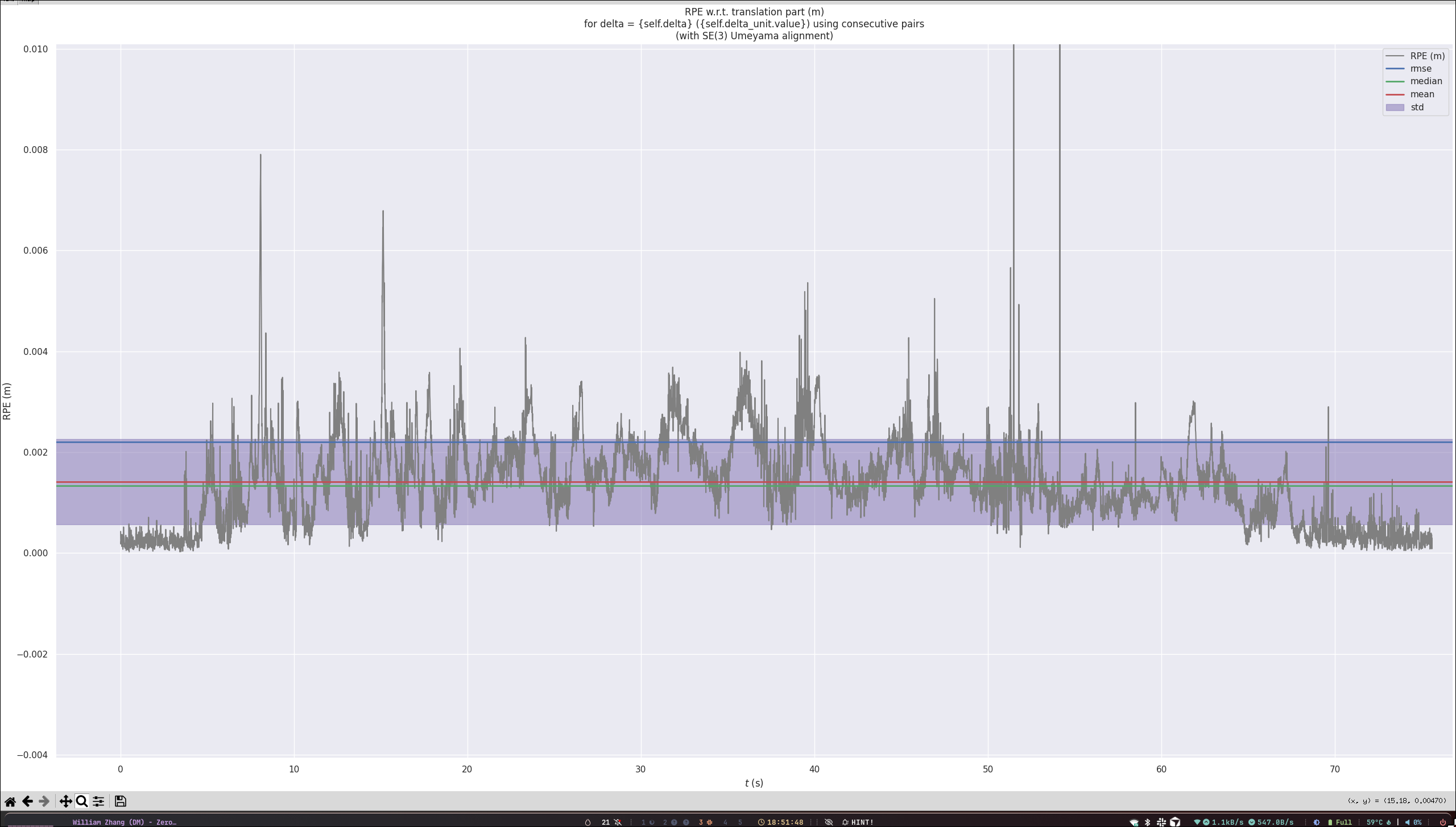This screenshot has height=827, width=1456.
Task: Toggle the Zoom-to-rectangle magnifier tool
Action: (82, 801)
